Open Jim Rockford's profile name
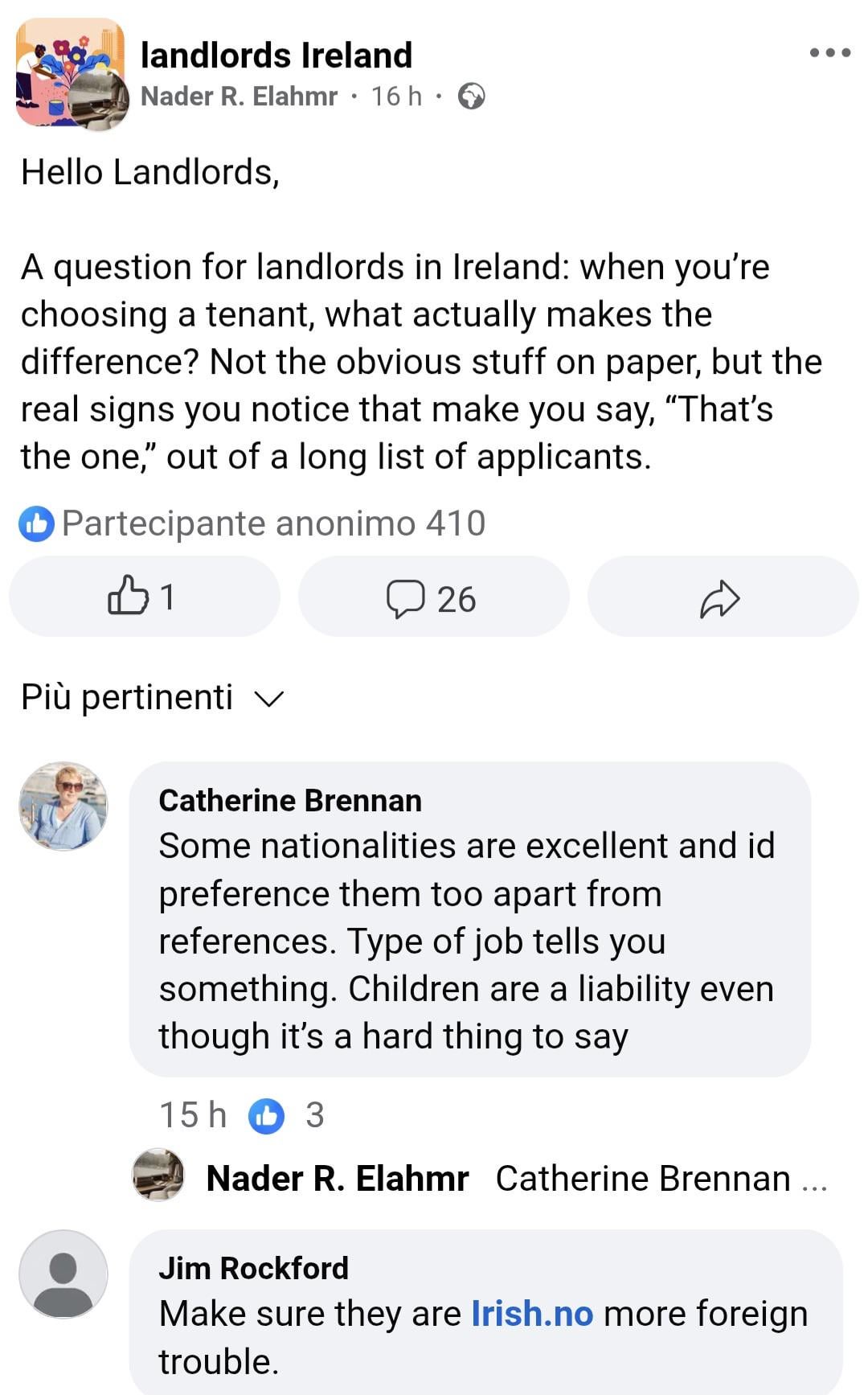Screen dimensions: 868x1395 pos(253,1268)
